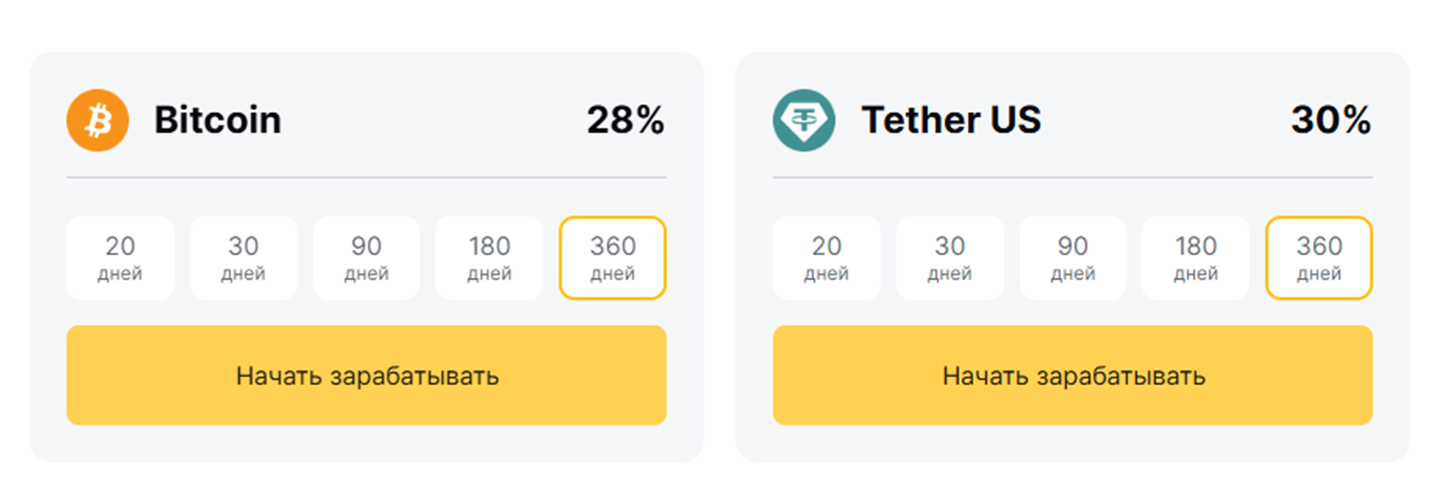
Task: Click the divider line in Bitcoin card
Action: click(x=366, y=178)
